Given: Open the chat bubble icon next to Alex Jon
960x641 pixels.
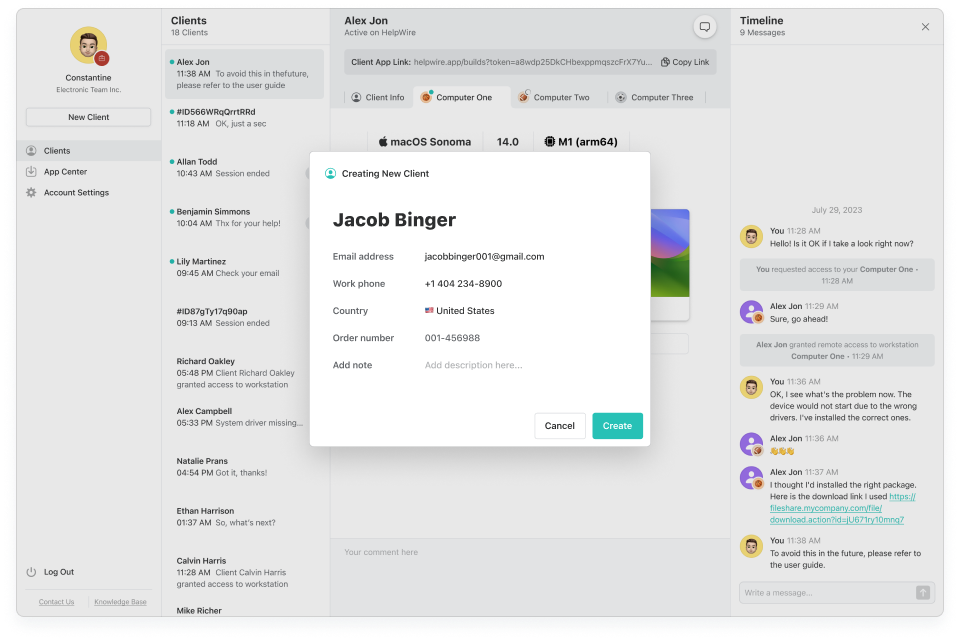Looking at the screenshot, I should coord(705,27).
